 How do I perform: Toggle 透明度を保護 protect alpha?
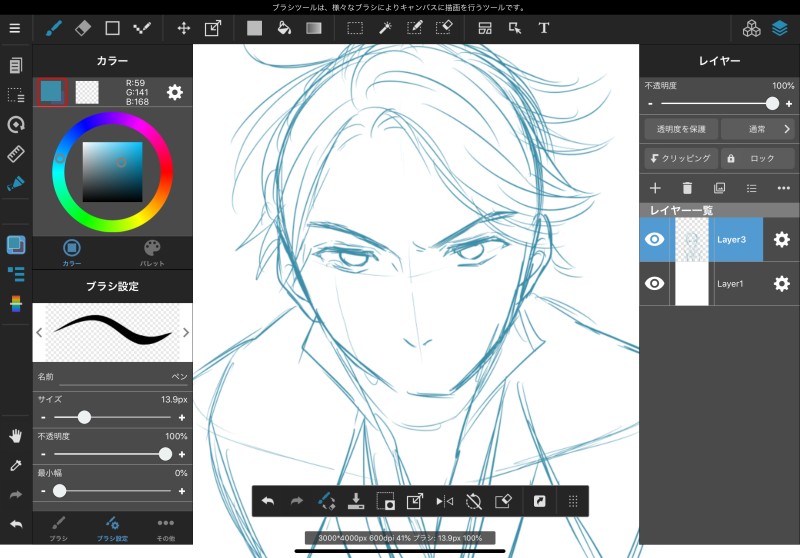pos(681,129)
